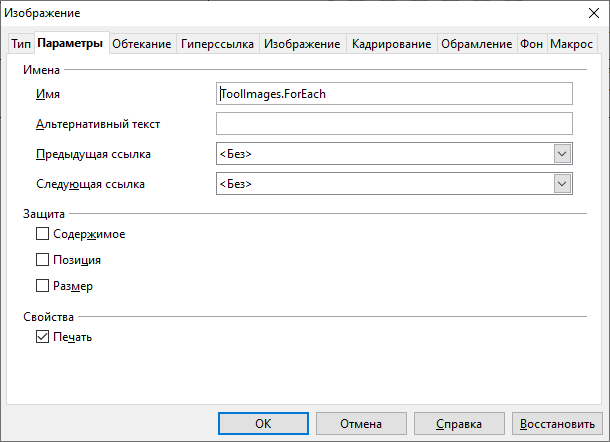Open the Обтекание tab
Viewport: 610px width, 442px height.
point(141,44)
